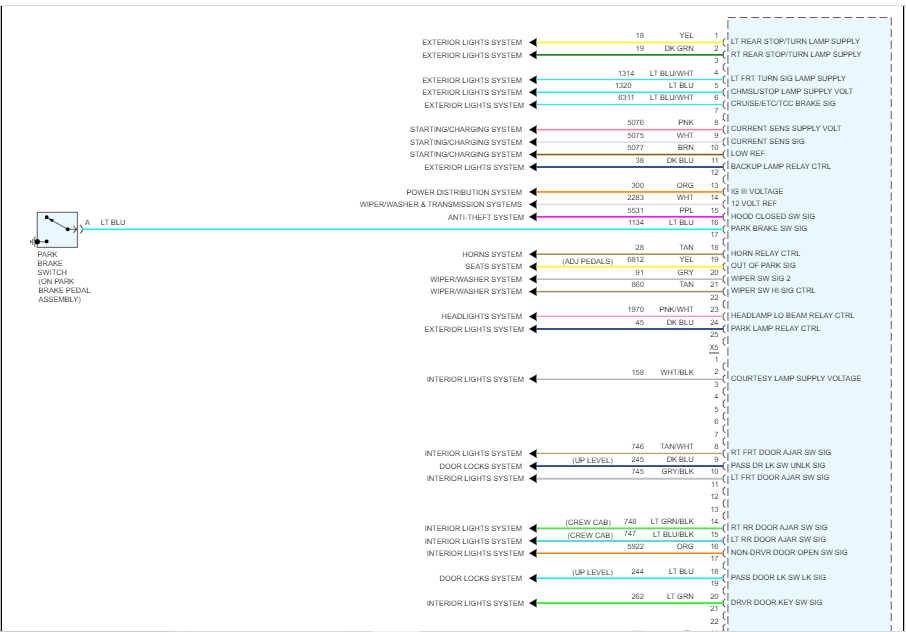The image size is (906, 632).
Task: Click PASS DOOR LK SW LK SIG label
Action: pos(778,578)
